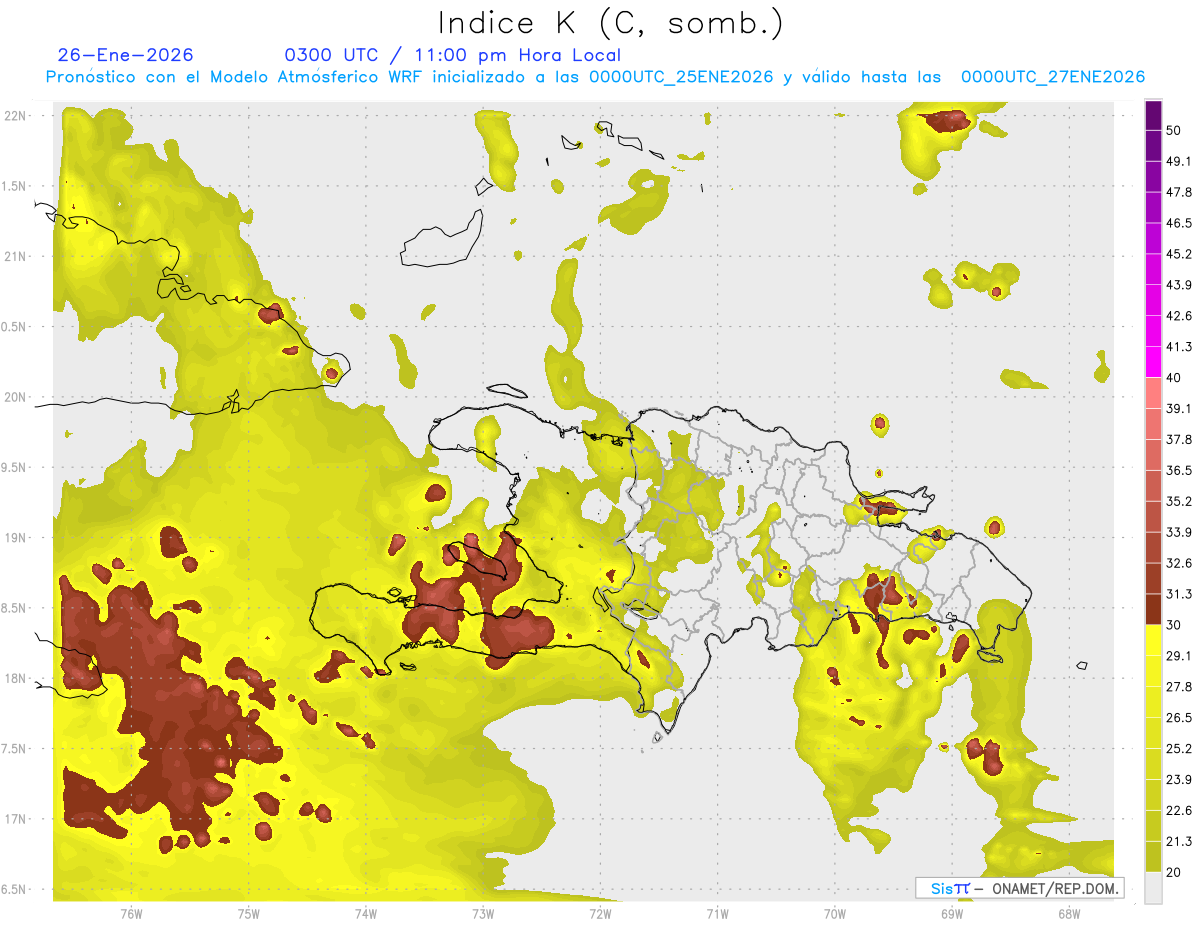Click the initialization stamp "0000UTC_25ENE2026"
Image resolution: width=1200 pixels, height=927 pixels.
tap(681, 77)
